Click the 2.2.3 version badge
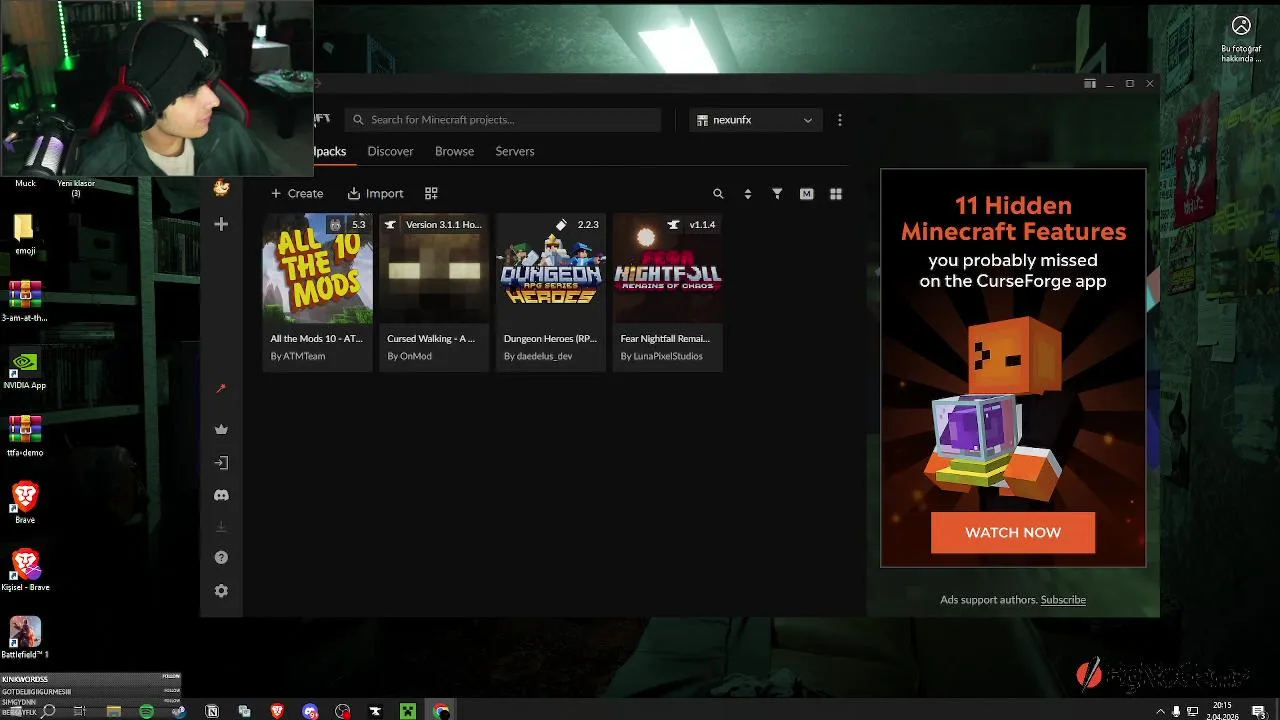1280x720 pixels. [578, 225]
